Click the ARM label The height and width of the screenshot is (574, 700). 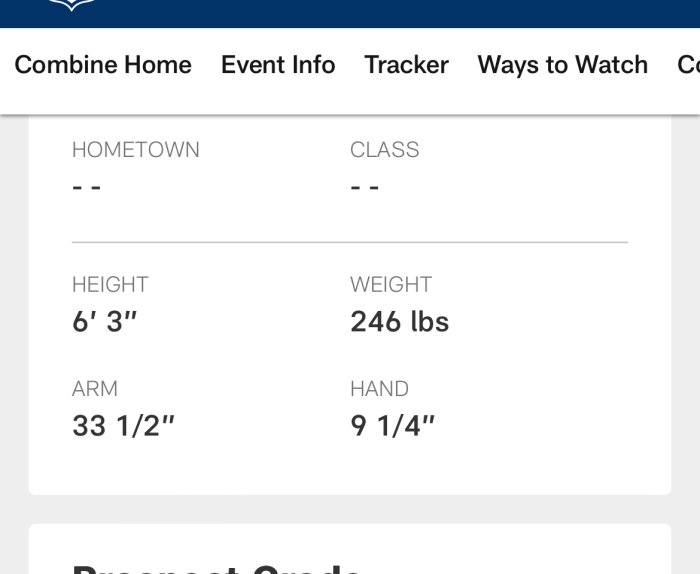95,389
